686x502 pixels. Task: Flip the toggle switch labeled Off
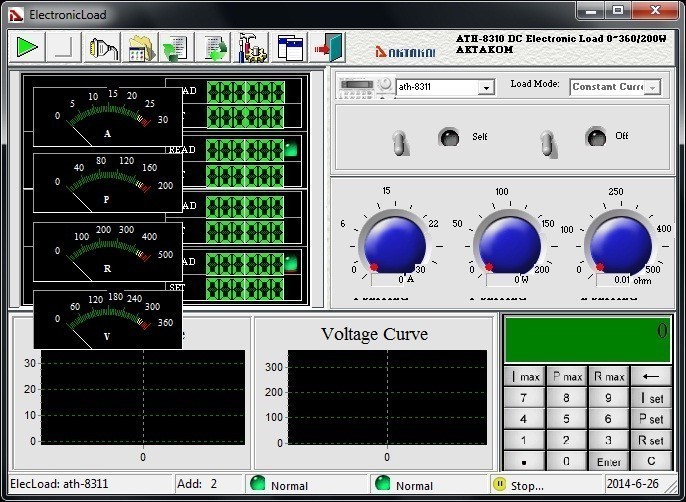(x=547, y=142)
